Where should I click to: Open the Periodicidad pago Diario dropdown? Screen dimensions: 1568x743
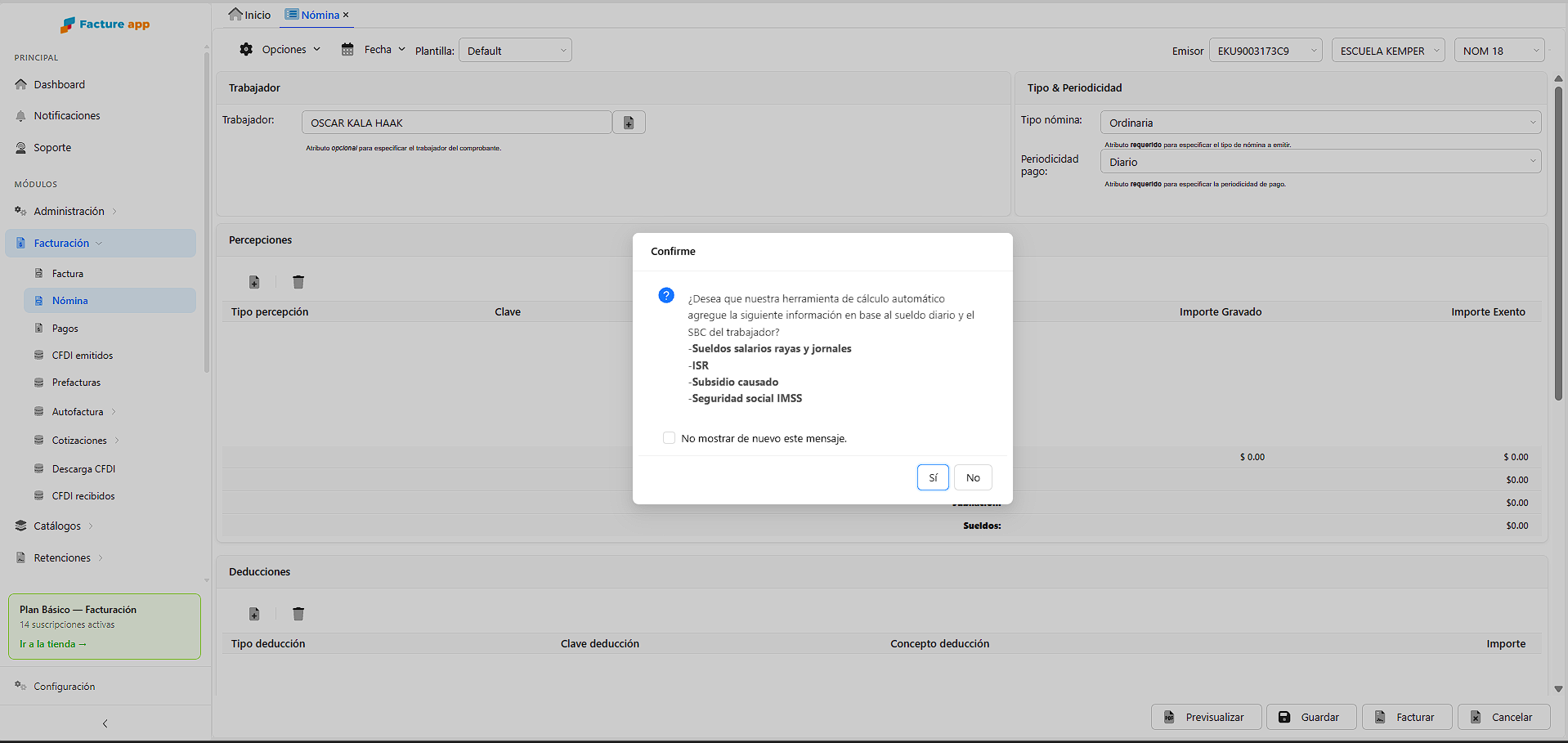coord(1320,162)
